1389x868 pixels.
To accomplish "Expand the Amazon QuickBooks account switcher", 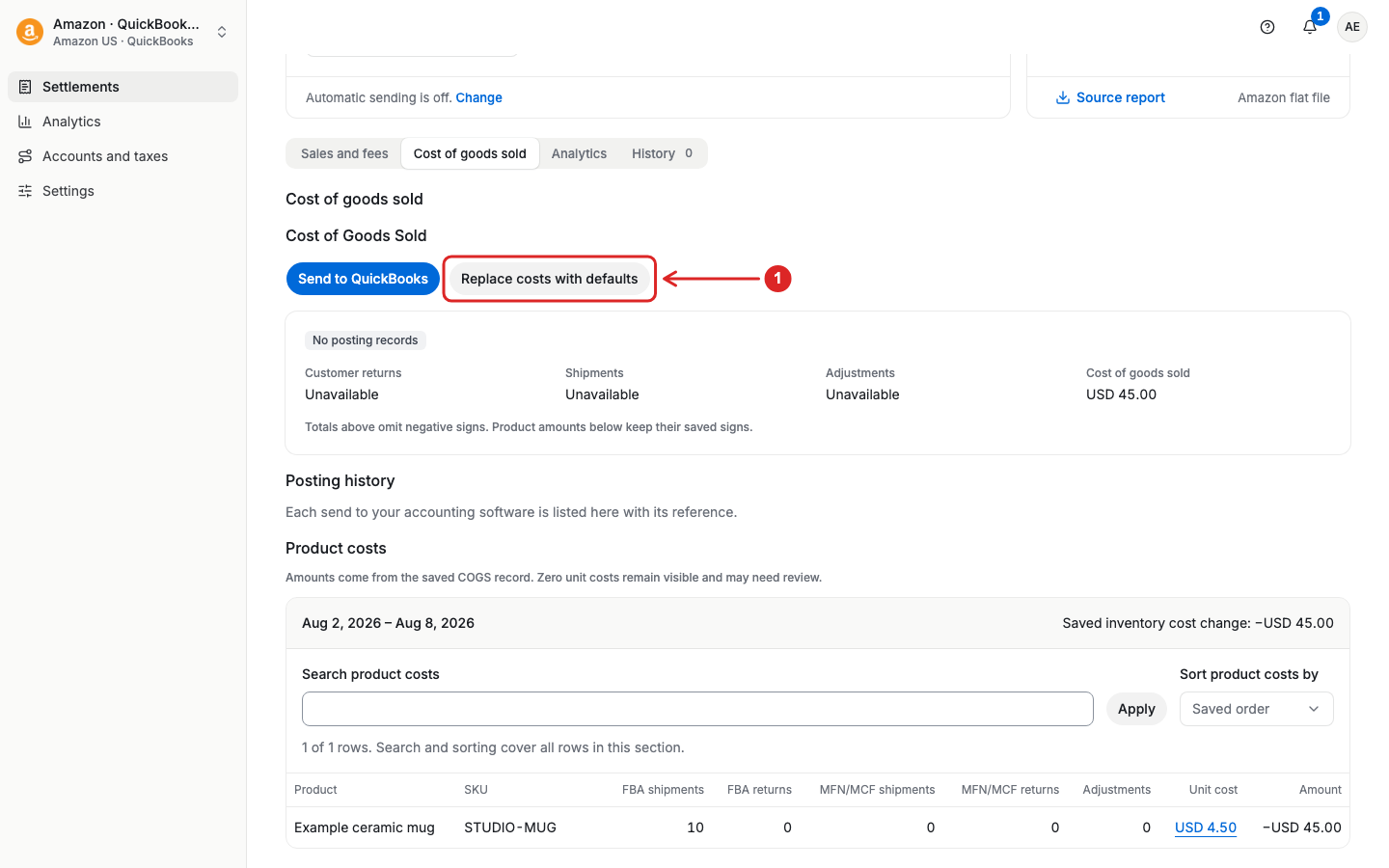I will click(123, 32).
